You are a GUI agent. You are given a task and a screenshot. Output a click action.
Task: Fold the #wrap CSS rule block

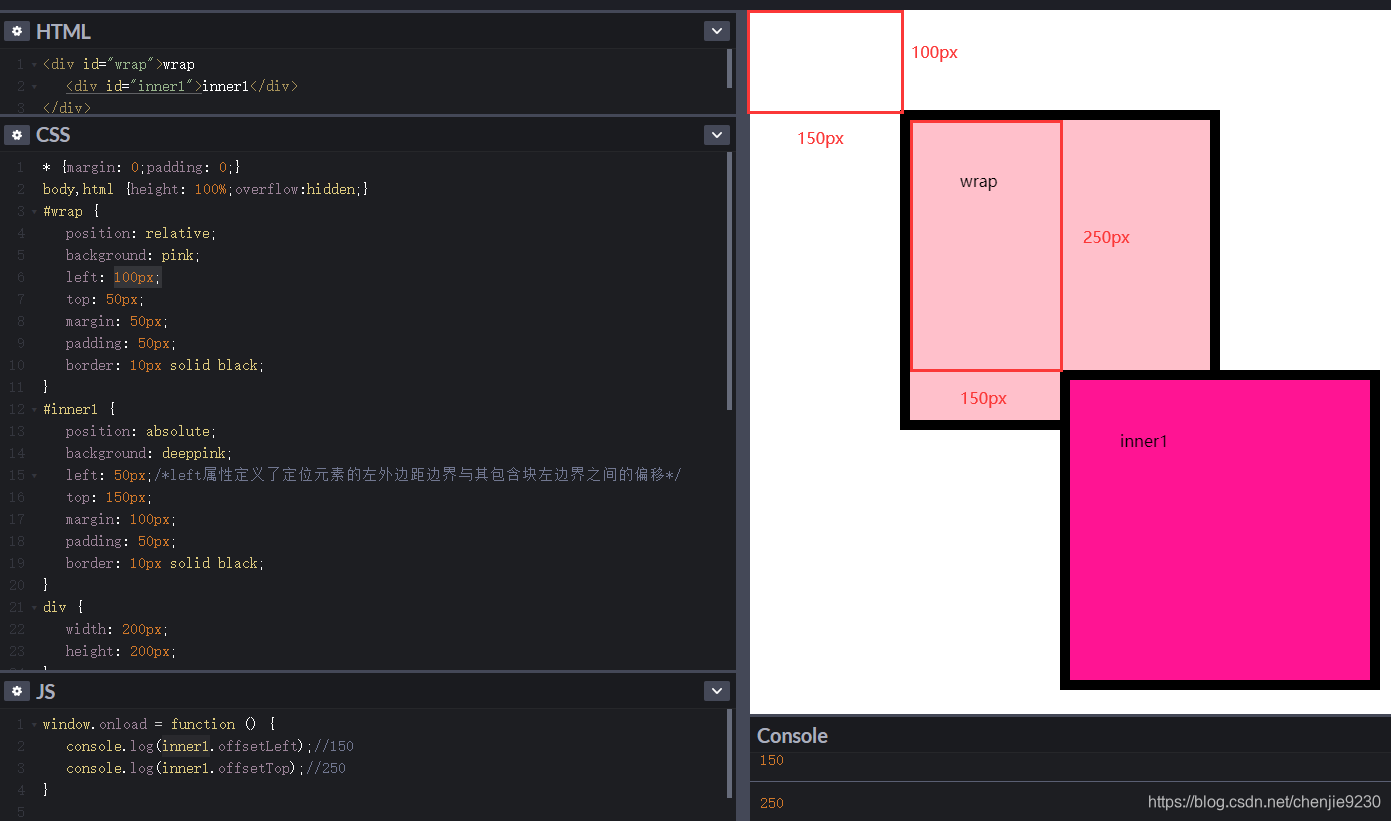[x=34, y=212]
